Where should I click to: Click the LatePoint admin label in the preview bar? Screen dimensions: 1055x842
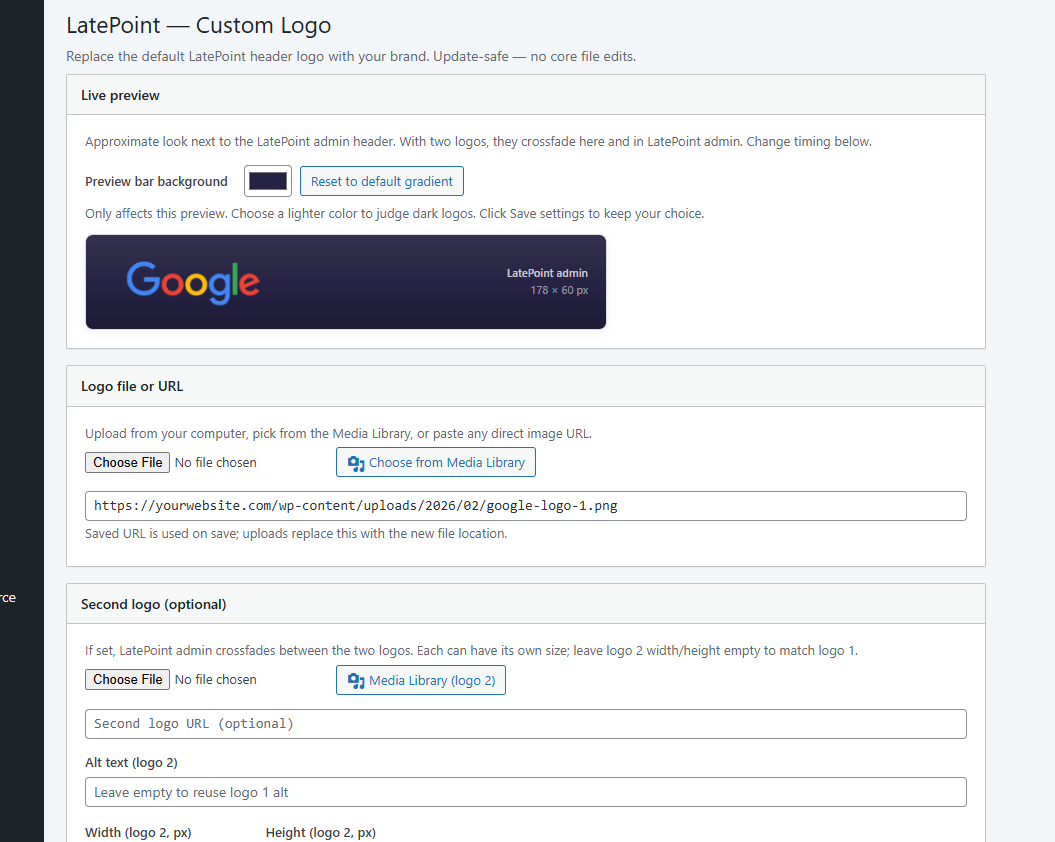[x=547, y=272]
